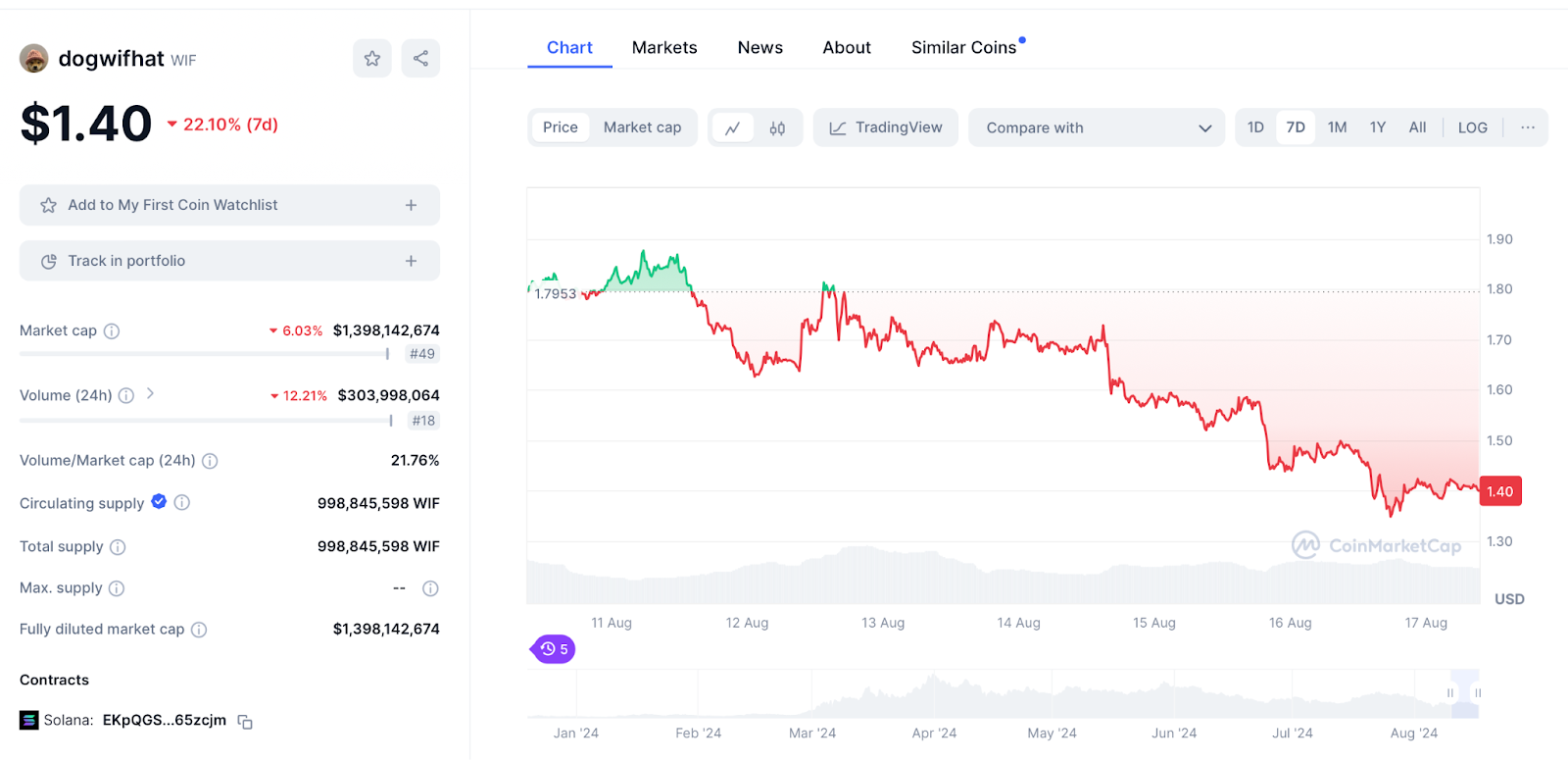Set chart range to 7D

click(1296, 127)
